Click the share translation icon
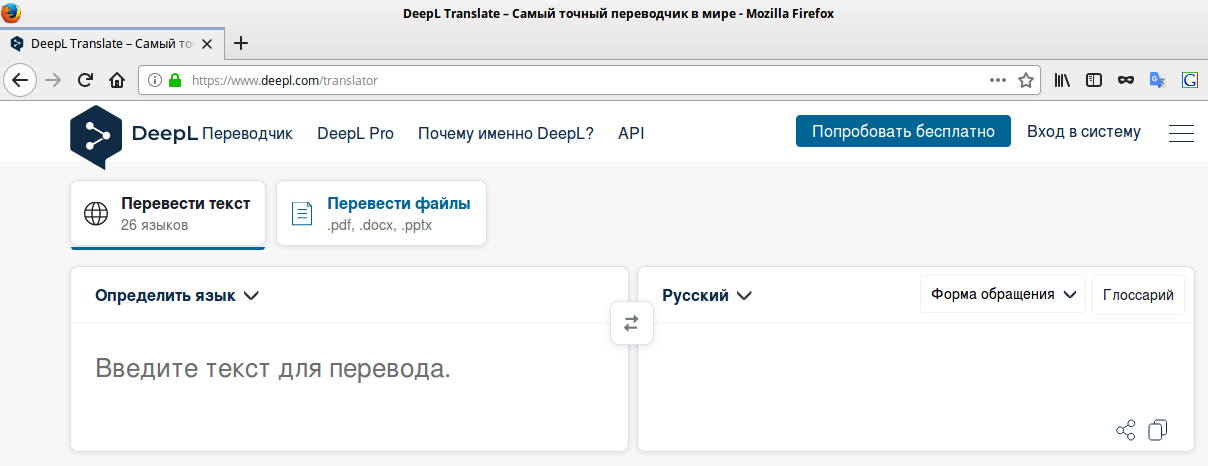 click(x=1125, y=430)
